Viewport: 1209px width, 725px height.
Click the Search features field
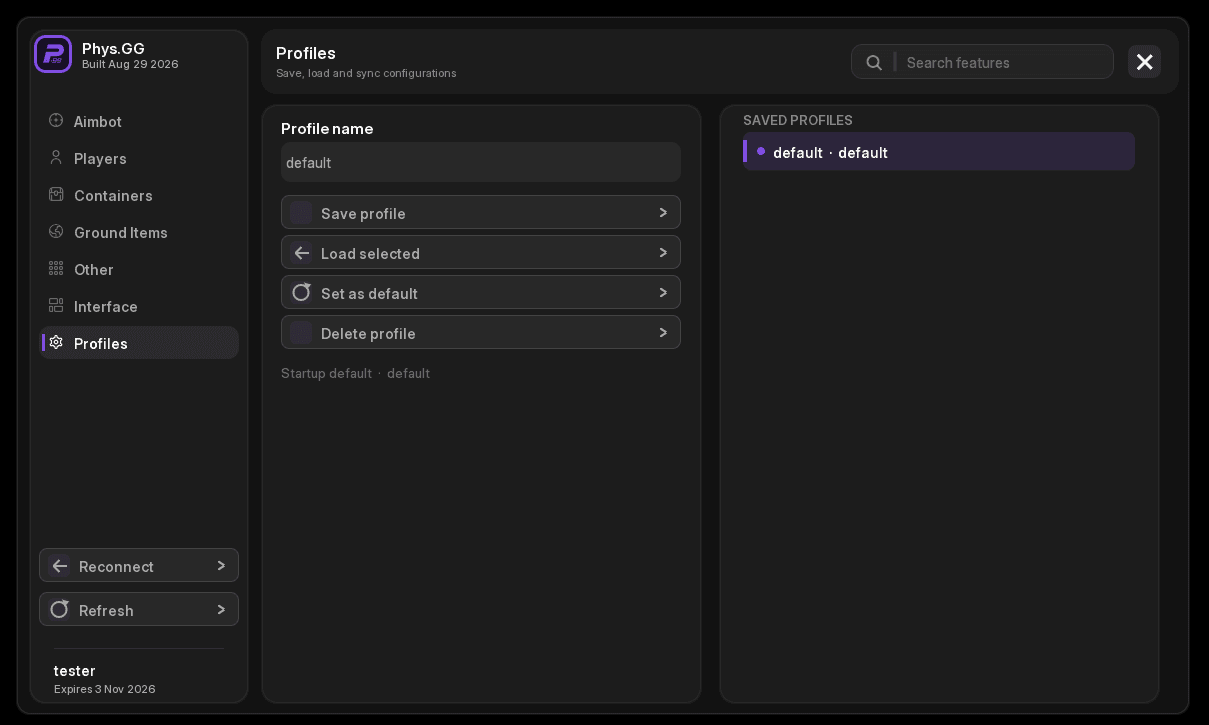(x=982, y=62)
